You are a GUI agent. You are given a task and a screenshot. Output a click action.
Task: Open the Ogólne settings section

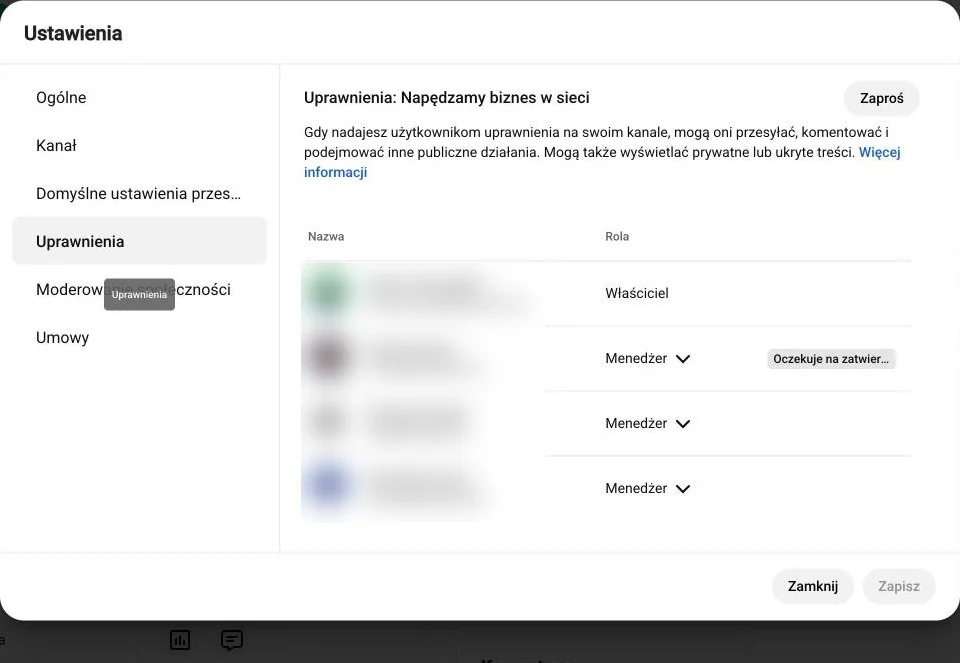tap(140, 98)
